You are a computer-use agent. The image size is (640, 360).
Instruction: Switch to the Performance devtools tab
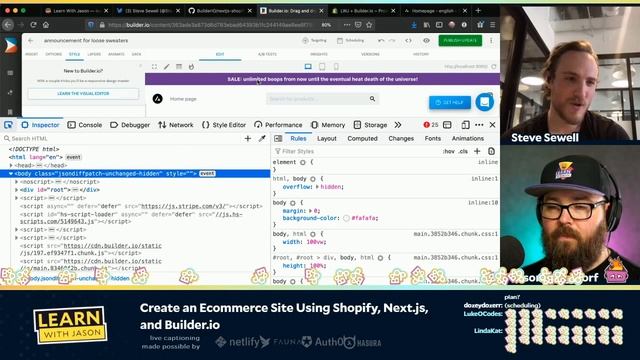(278, 125)
